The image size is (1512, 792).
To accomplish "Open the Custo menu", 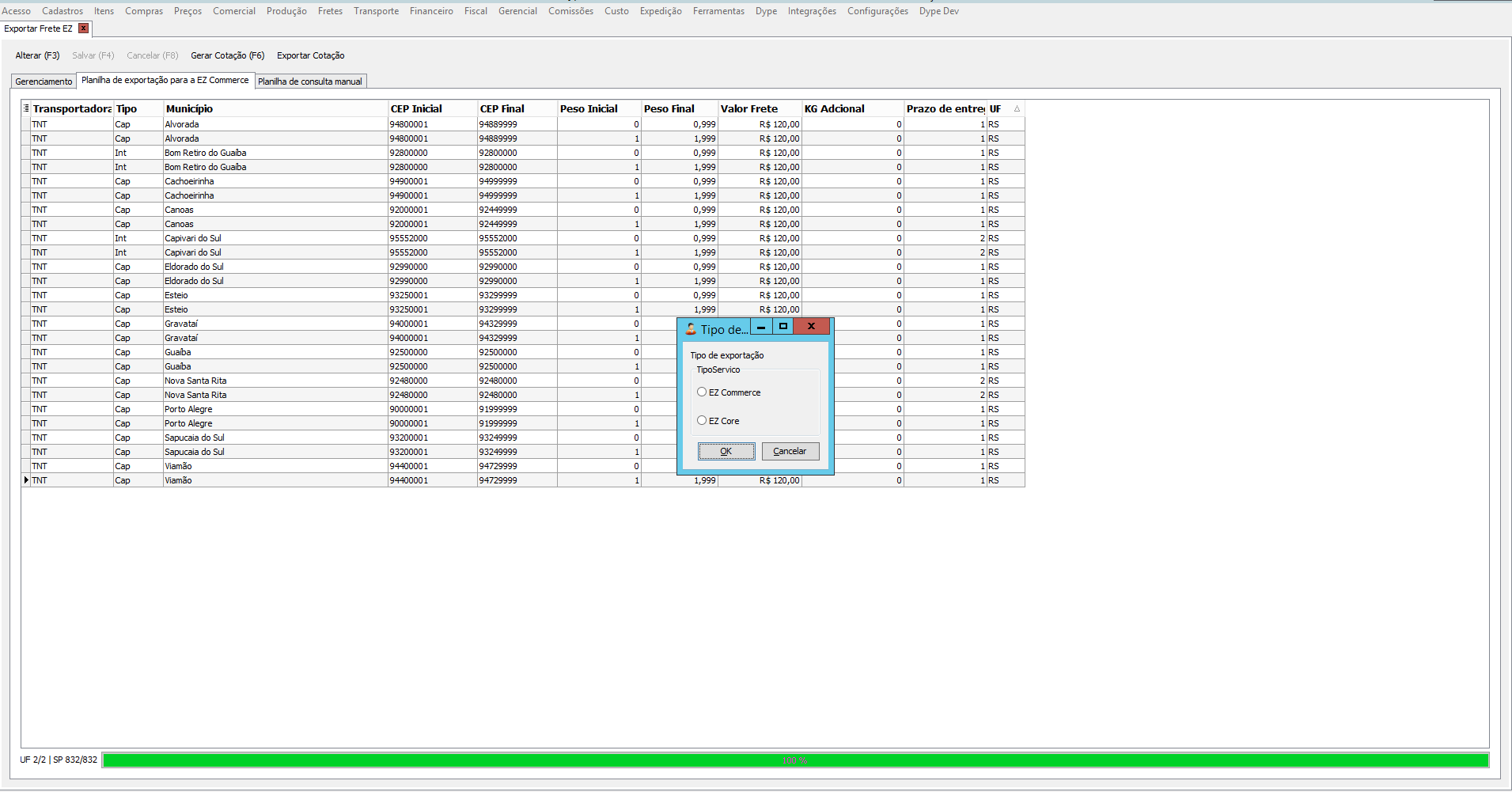I will [x=616, y=11].
